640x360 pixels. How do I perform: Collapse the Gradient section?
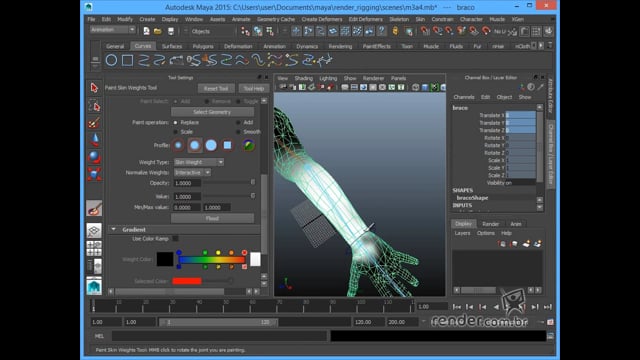113,229
